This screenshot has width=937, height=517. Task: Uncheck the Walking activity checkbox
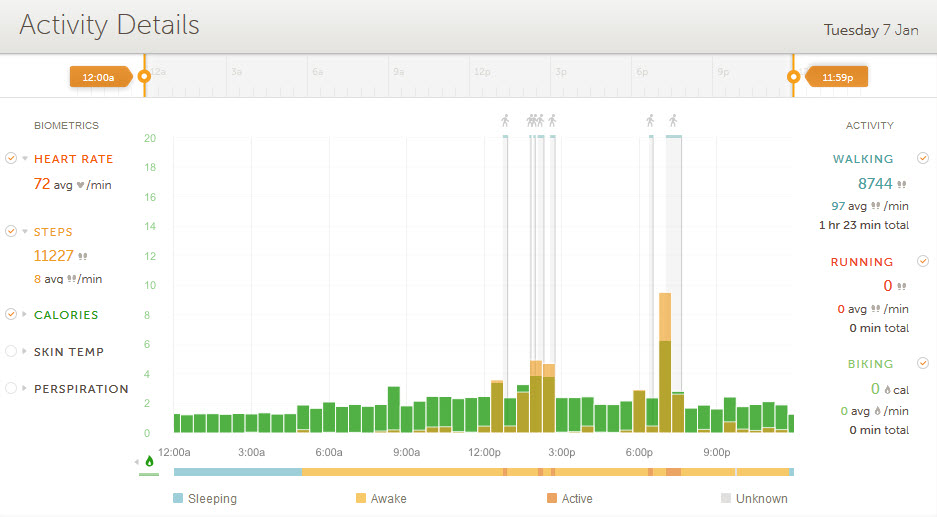[923, 158]
